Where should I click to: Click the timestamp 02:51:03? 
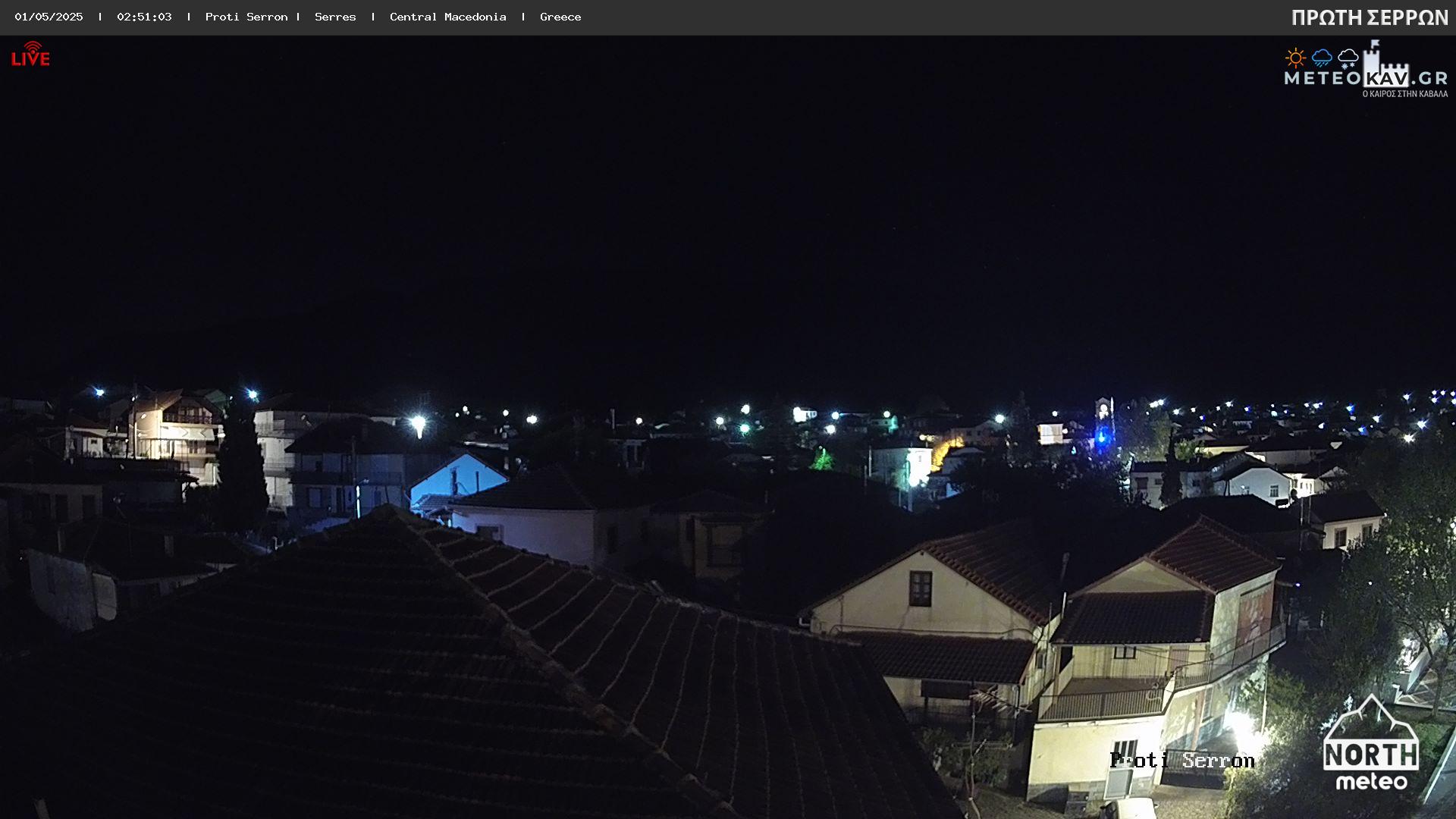[144, 17]
